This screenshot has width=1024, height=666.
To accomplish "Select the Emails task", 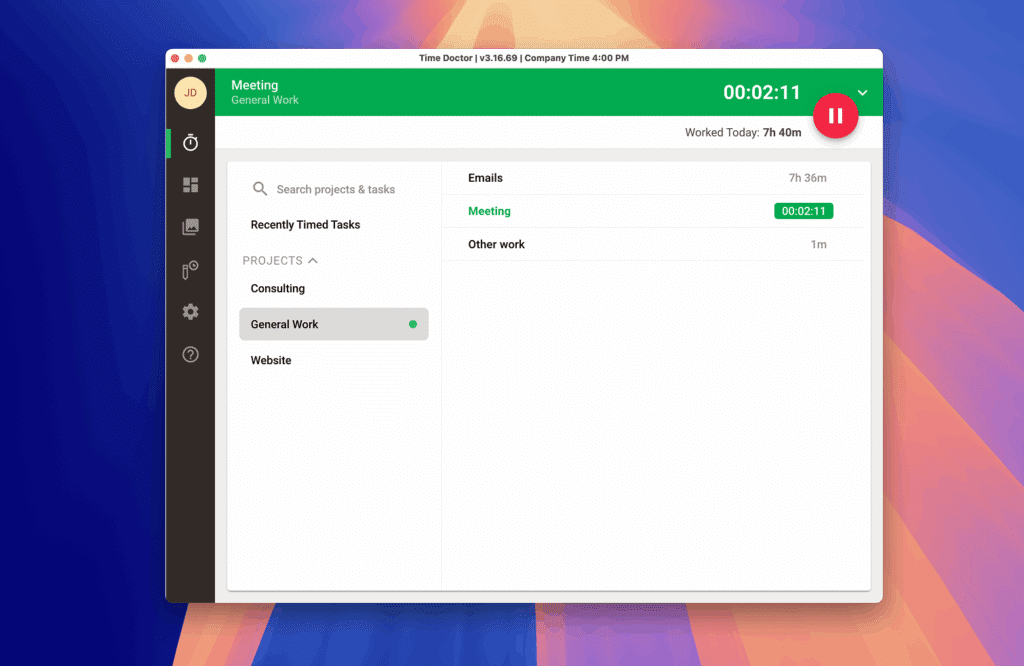I will (653, 178).
